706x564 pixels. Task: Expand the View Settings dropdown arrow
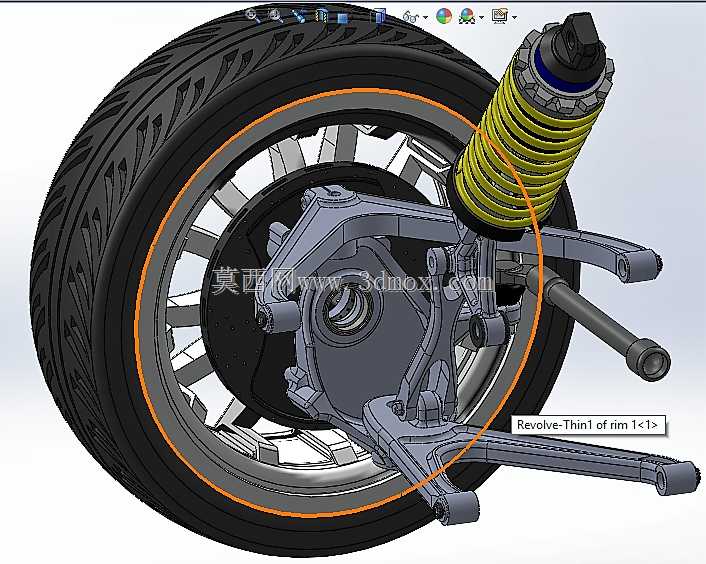tap(514, 18)
